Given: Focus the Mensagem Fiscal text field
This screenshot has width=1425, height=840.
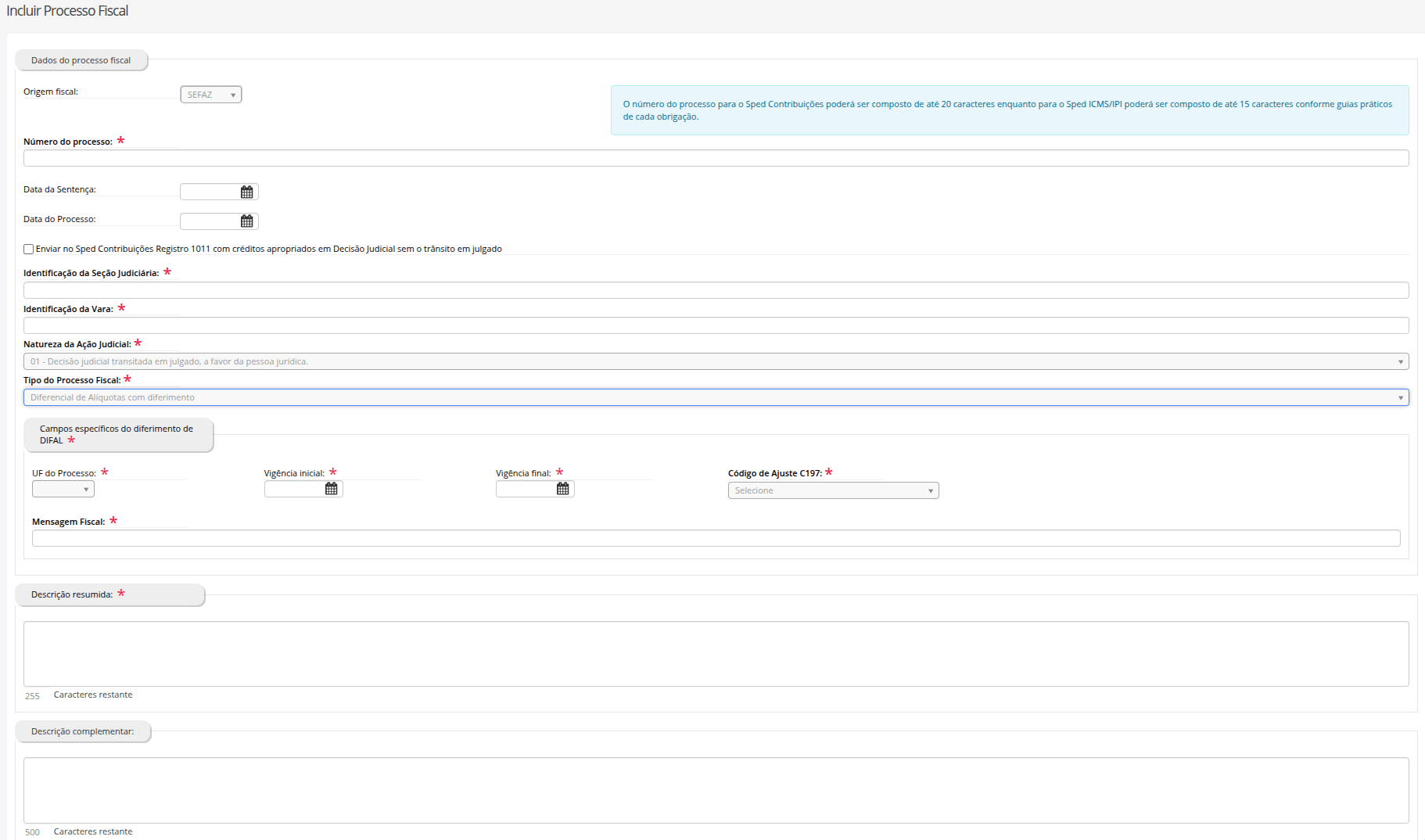Looking at the screenshot, I should tap(716, 538).
